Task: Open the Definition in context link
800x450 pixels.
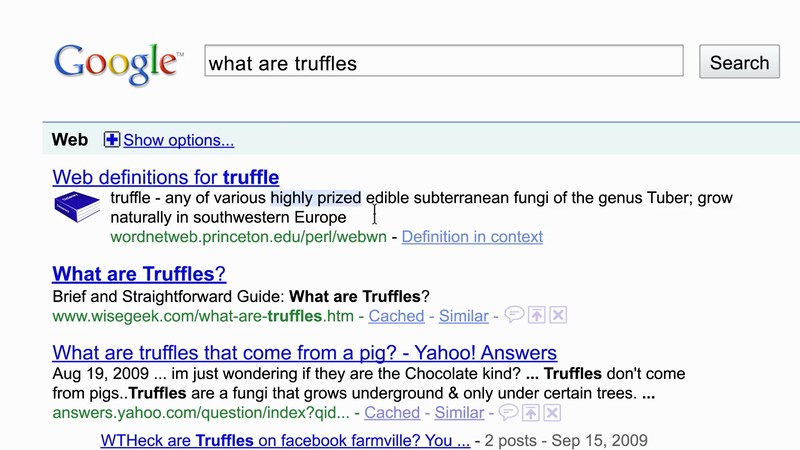Action: 472,237
